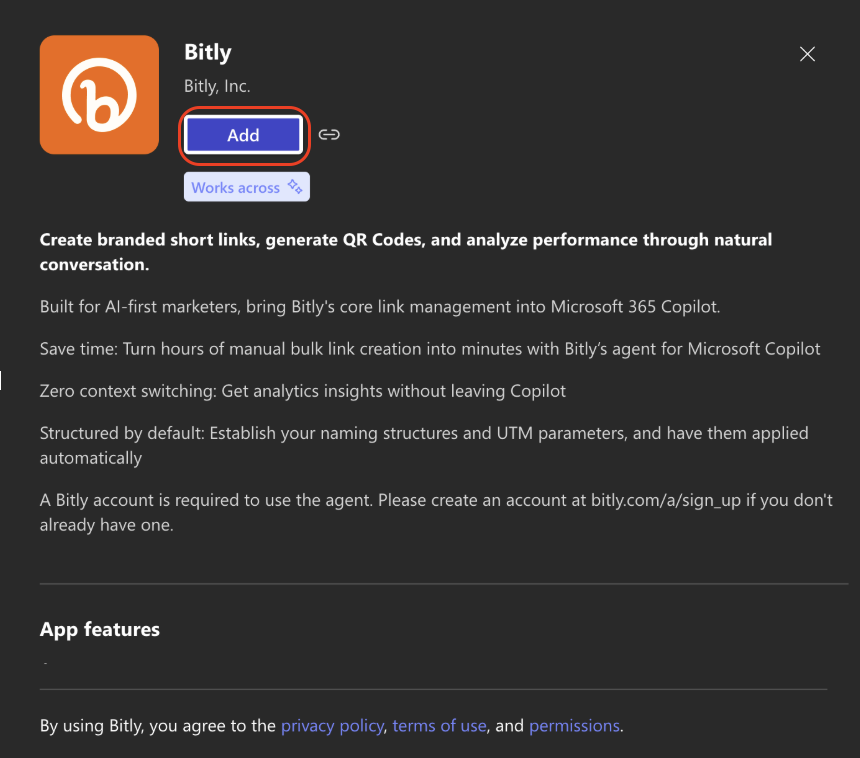
Task: Click the Add button for Bitly
Action: (244, 135)
